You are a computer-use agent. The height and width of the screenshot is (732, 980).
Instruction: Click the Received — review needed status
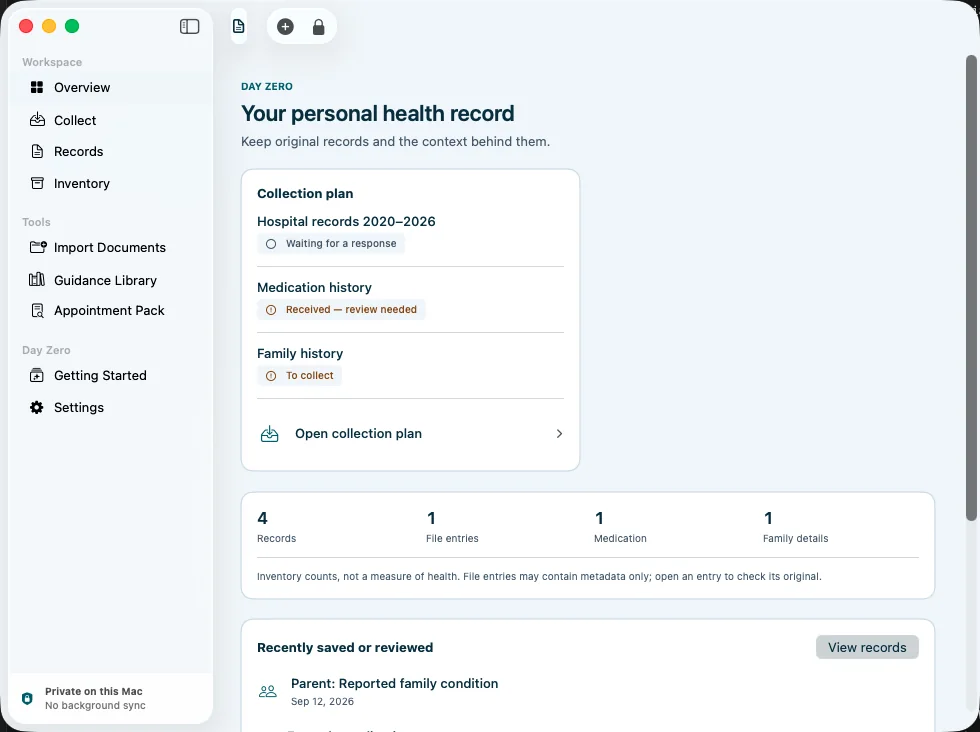341,309
